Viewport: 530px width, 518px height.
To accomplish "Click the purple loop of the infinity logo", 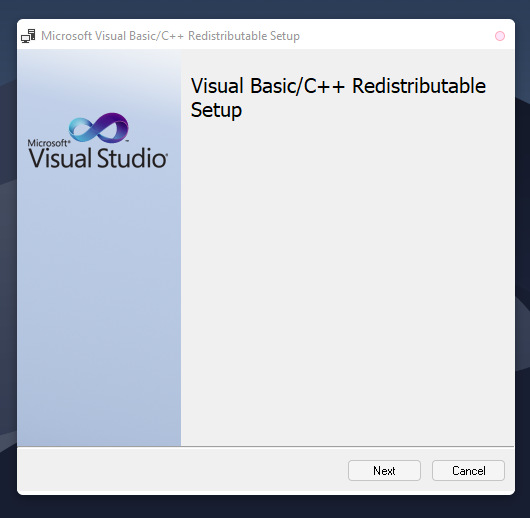I will tap(114, 126).
